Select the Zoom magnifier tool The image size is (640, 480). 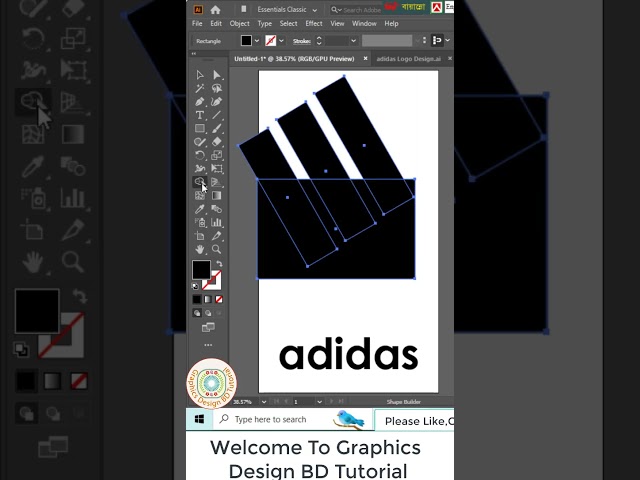coord(217,249)
